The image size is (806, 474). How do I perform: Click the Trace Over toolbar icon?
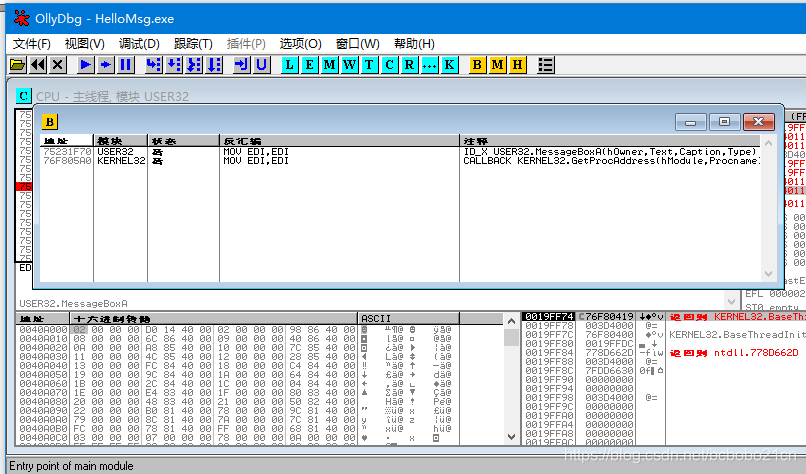coord(214,65)
